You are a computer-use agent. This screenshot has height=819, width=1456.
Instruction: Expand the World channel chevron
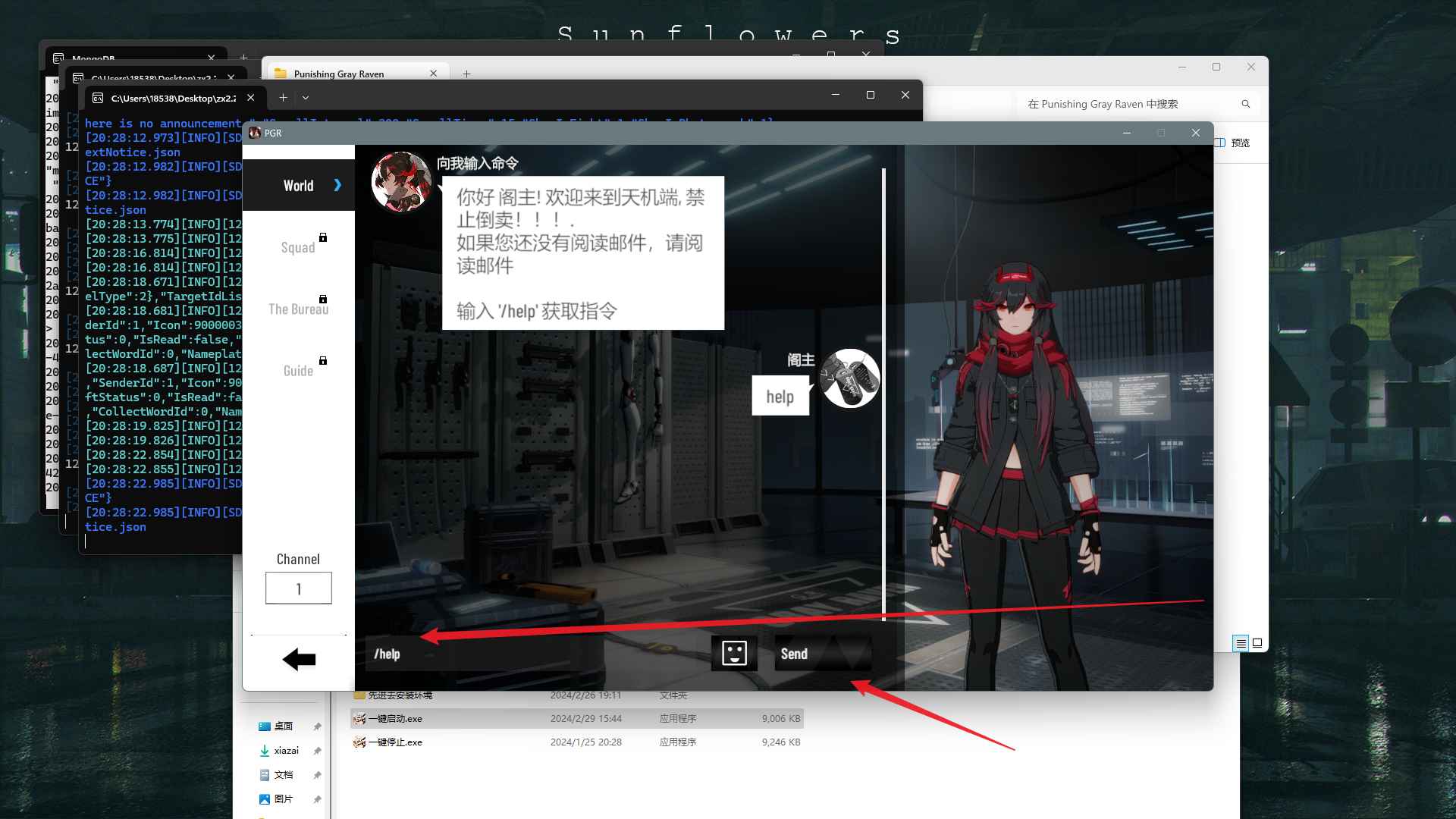(337, 186)
